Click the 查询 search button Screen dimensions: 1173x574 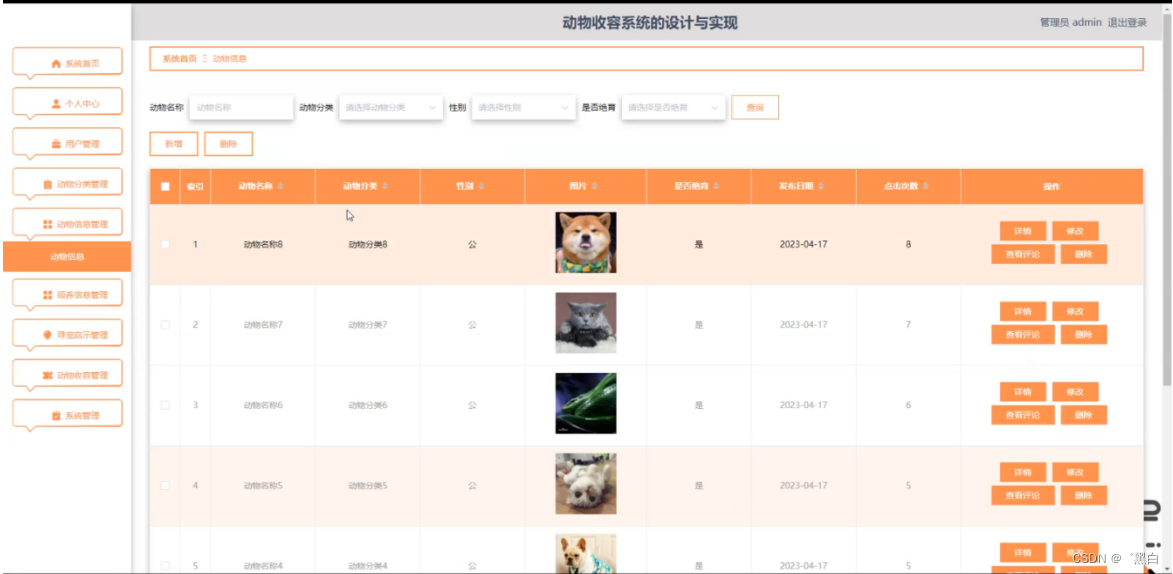(x=755, y=108)
